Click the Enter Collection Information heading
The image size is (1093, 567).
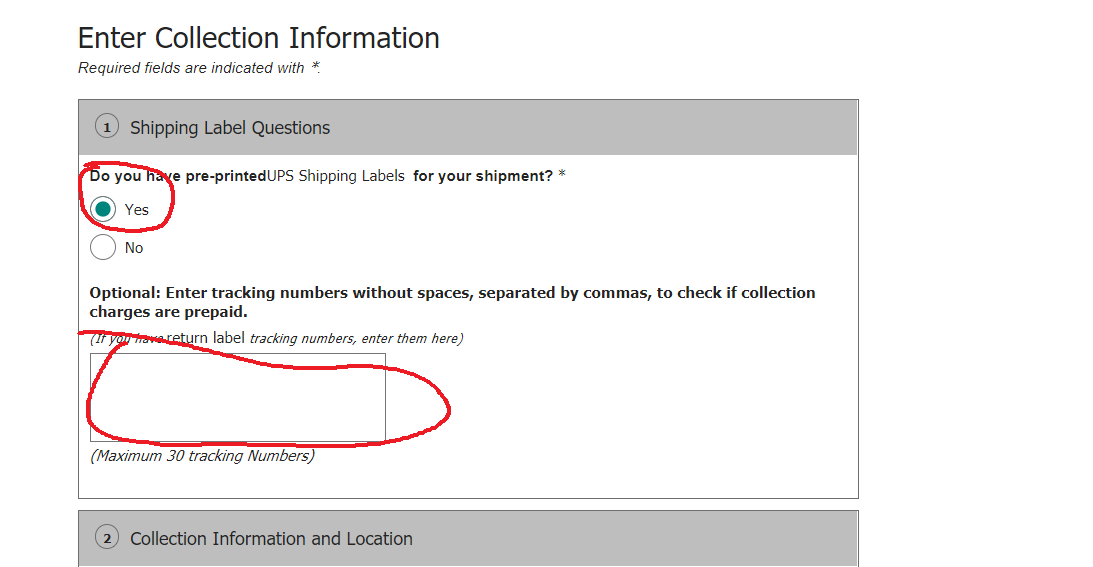[x=259, y=38]
